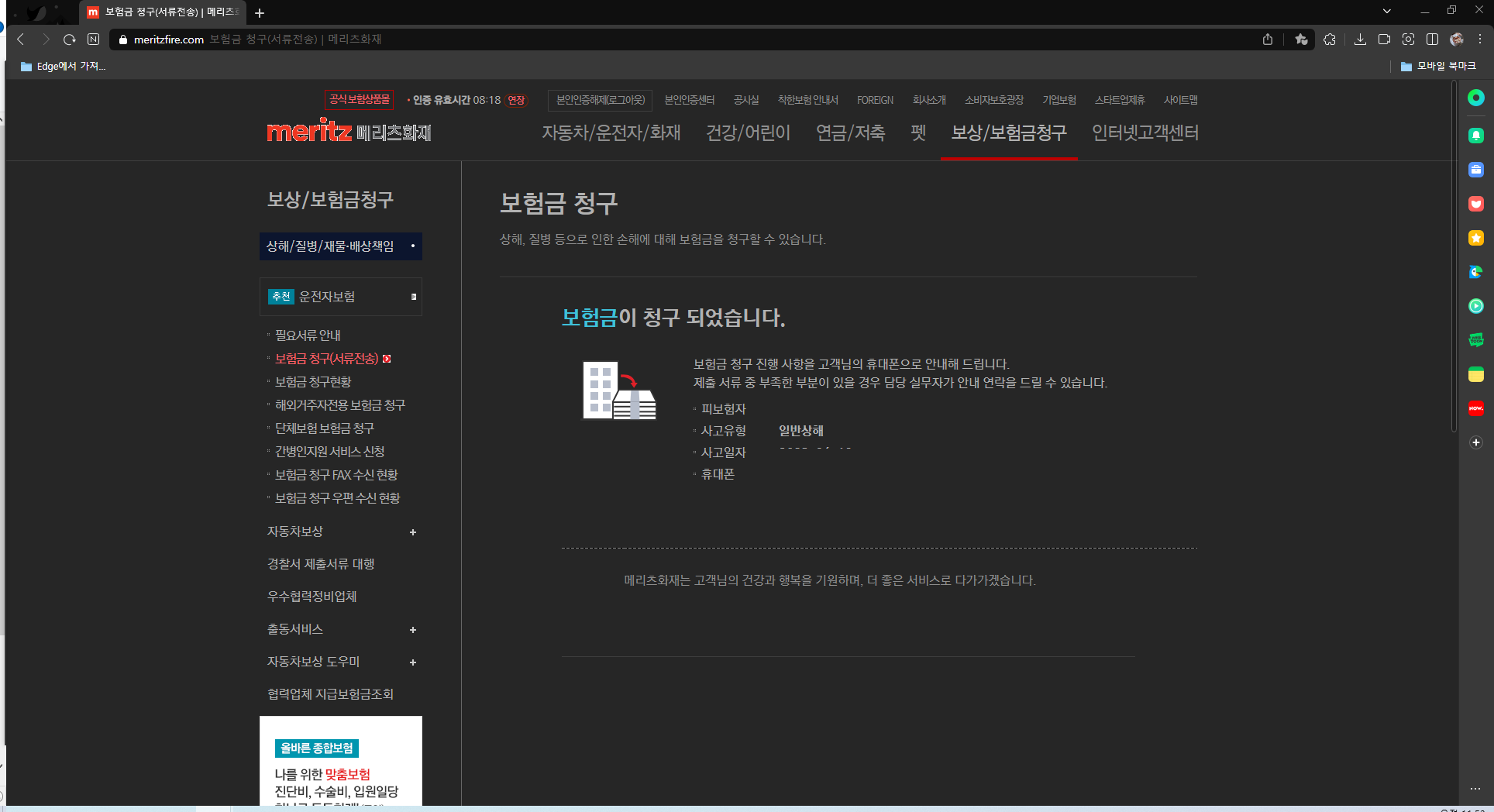
Task: Click the 공식보험상품몰 badge
Action: tap(360, 99)
